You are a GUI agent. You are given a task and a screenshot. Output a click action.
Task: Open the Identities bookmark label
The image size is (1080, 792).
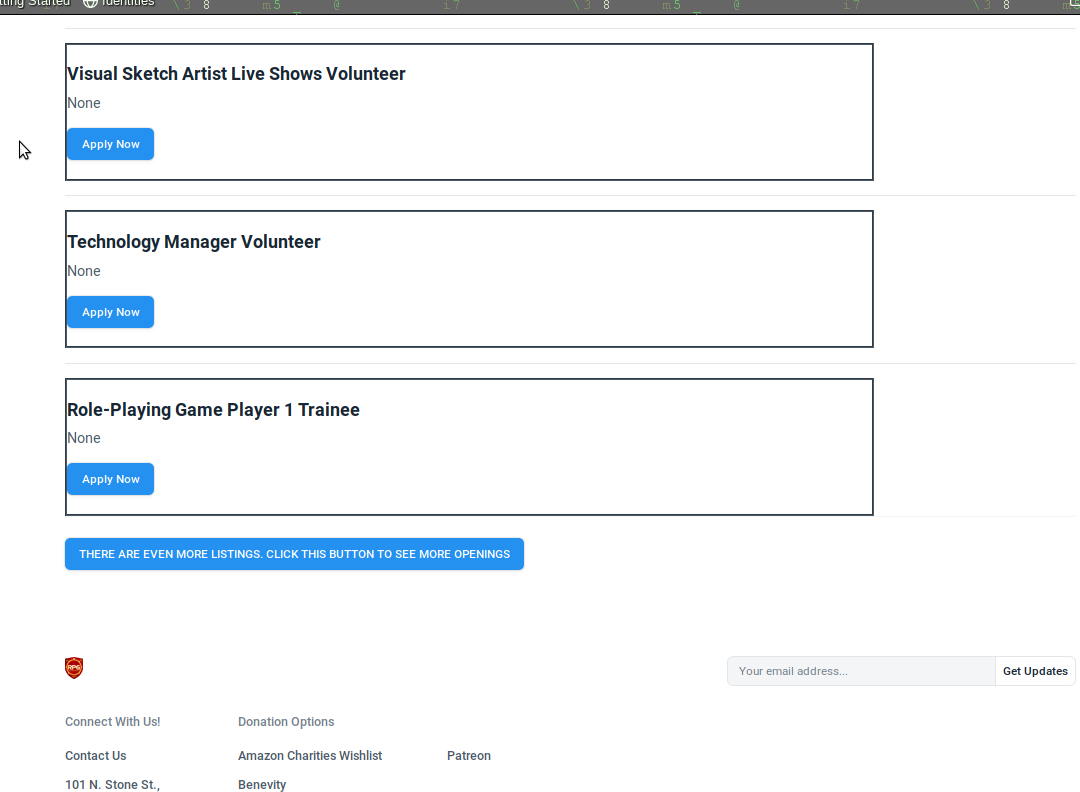tap(128, 3)
